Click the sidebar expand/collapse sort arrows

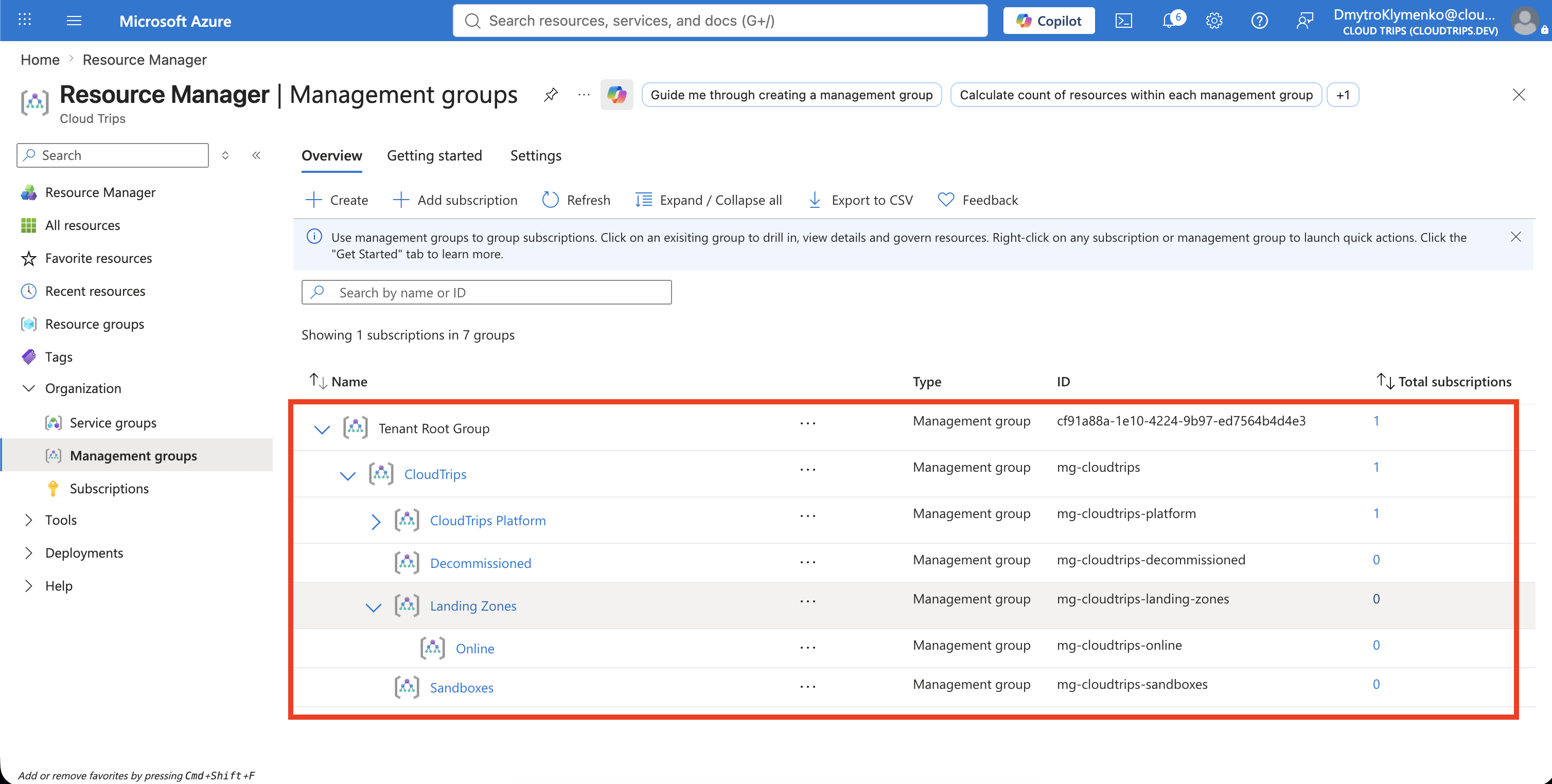click(225, 155)
